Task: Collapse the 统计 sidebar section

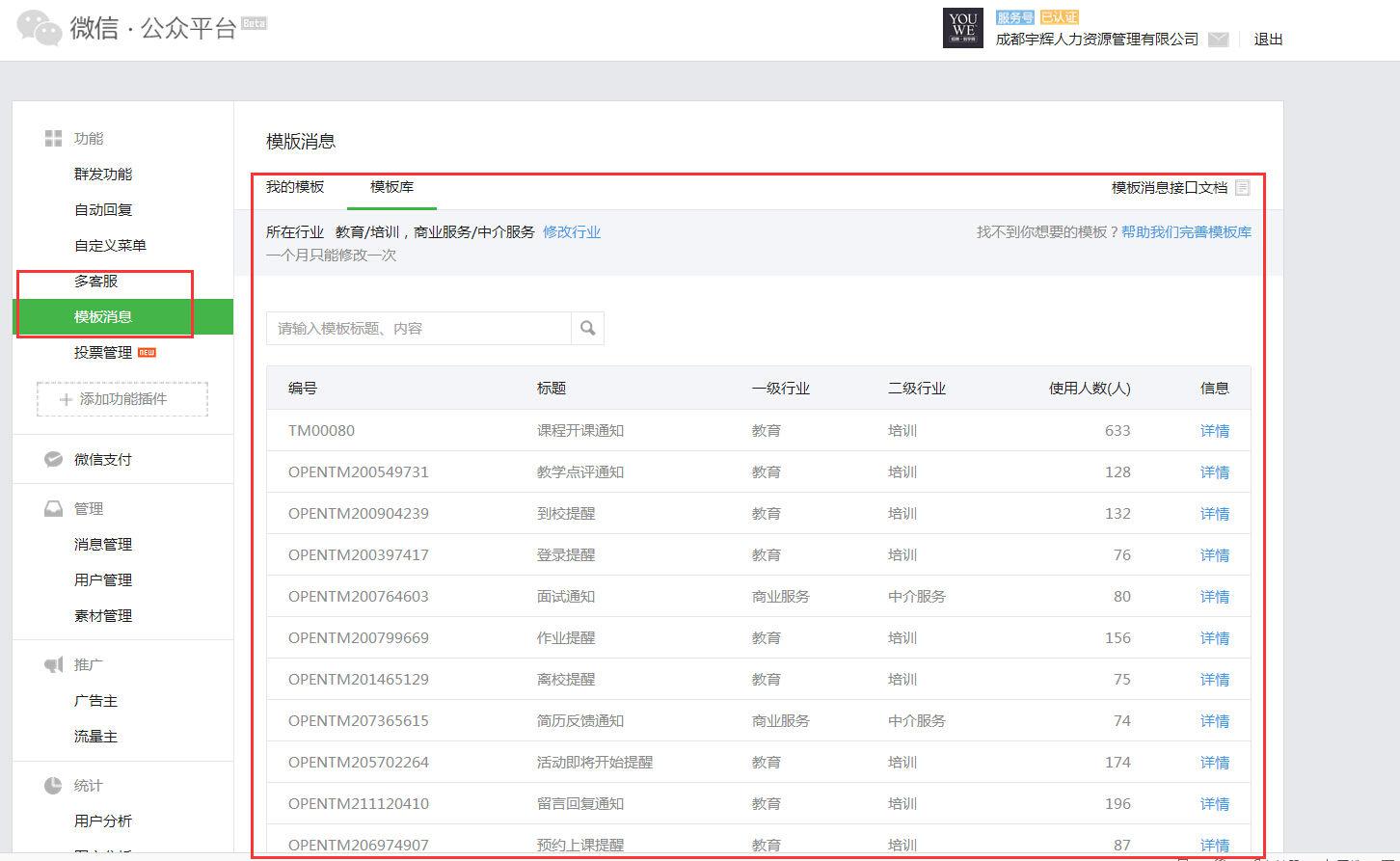Action: pyautogui.click(x=88, y=785)
